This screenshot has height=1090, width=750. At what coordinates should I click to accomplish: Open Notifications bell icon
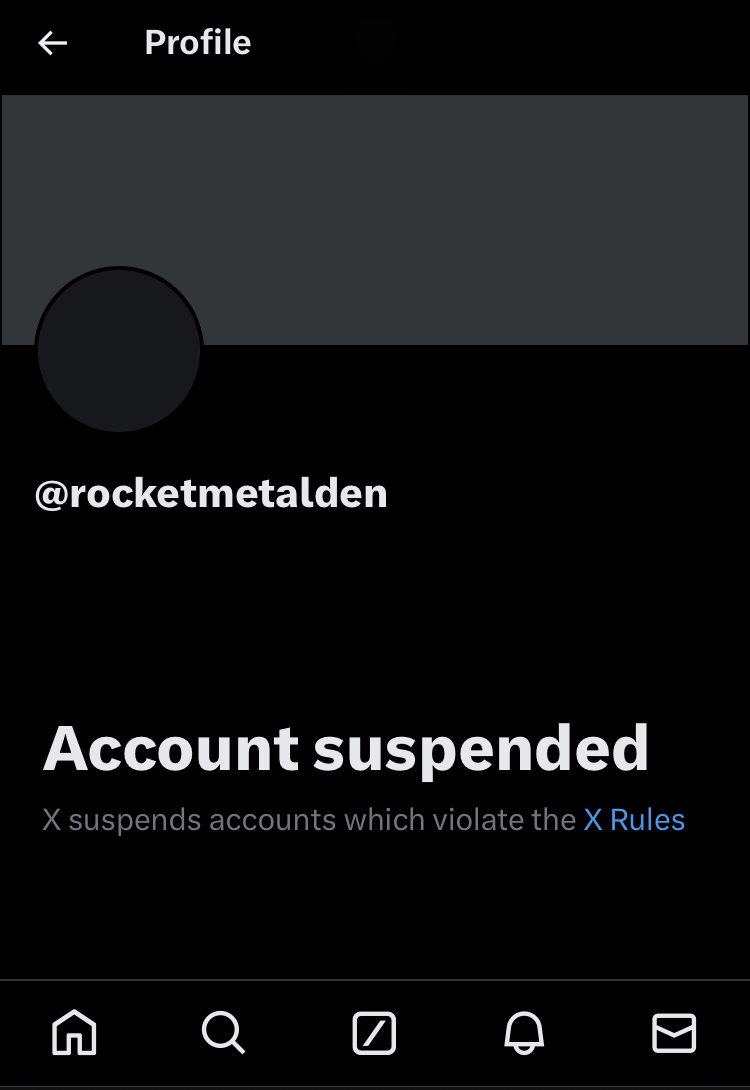[x=524, y=1032]
